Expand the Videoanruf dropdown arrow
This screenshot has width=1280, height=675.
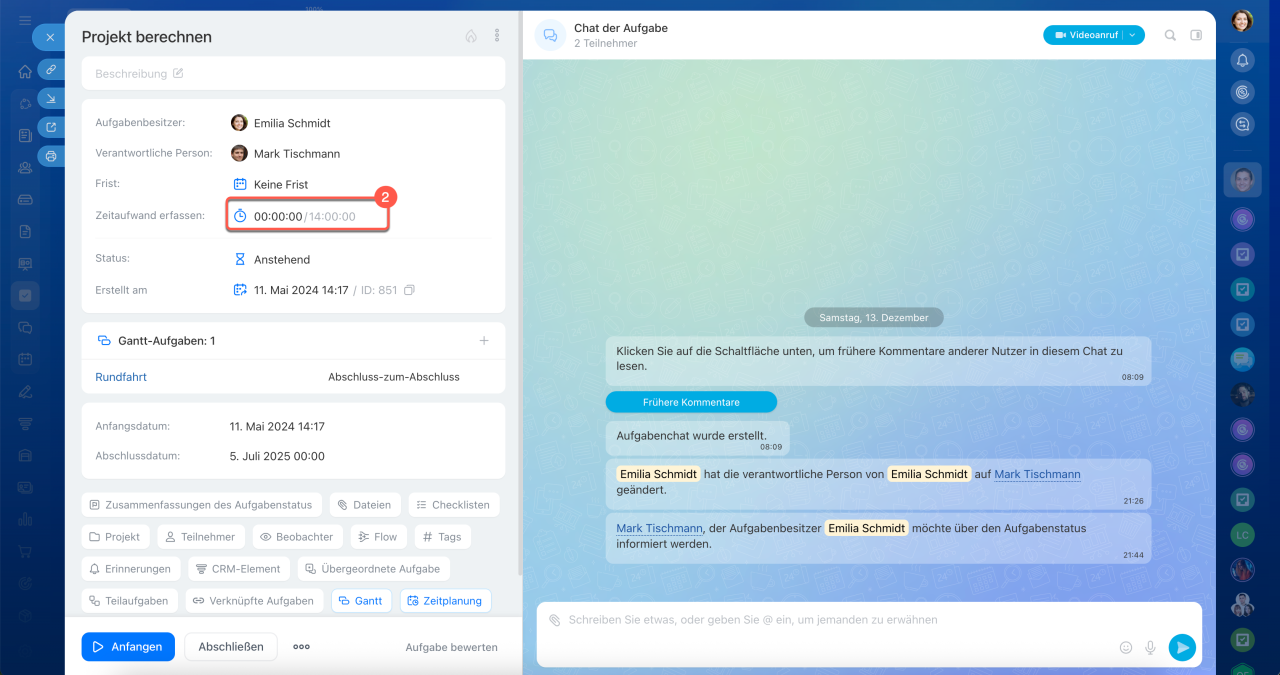(x=1133, y=35)
